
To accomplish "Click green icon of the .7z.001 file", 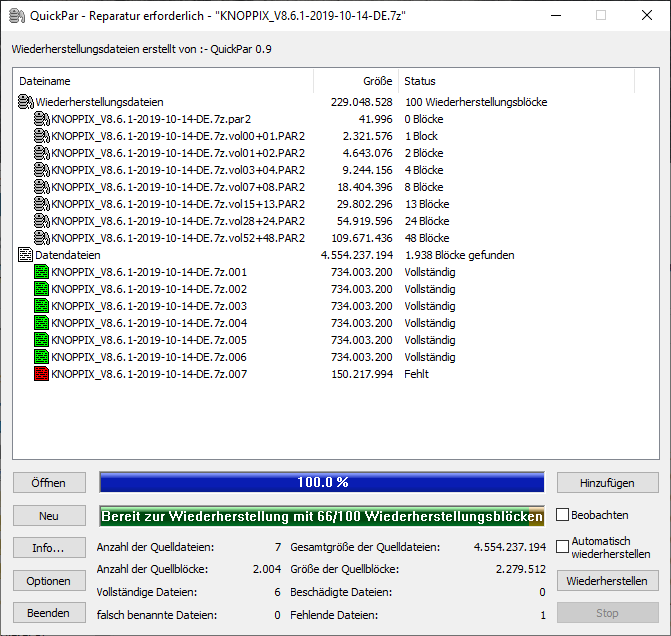I will (42, 272).
